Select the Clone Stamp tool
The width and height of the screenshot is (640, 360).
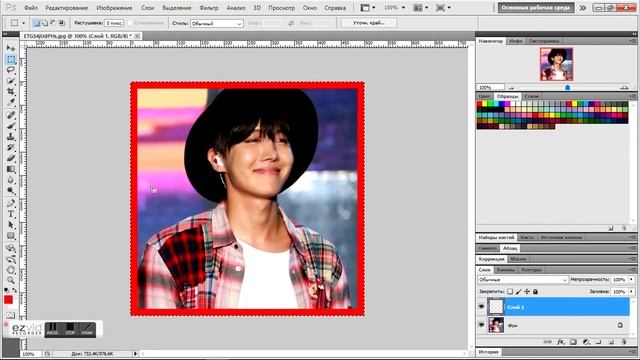[x=11, y=137]
